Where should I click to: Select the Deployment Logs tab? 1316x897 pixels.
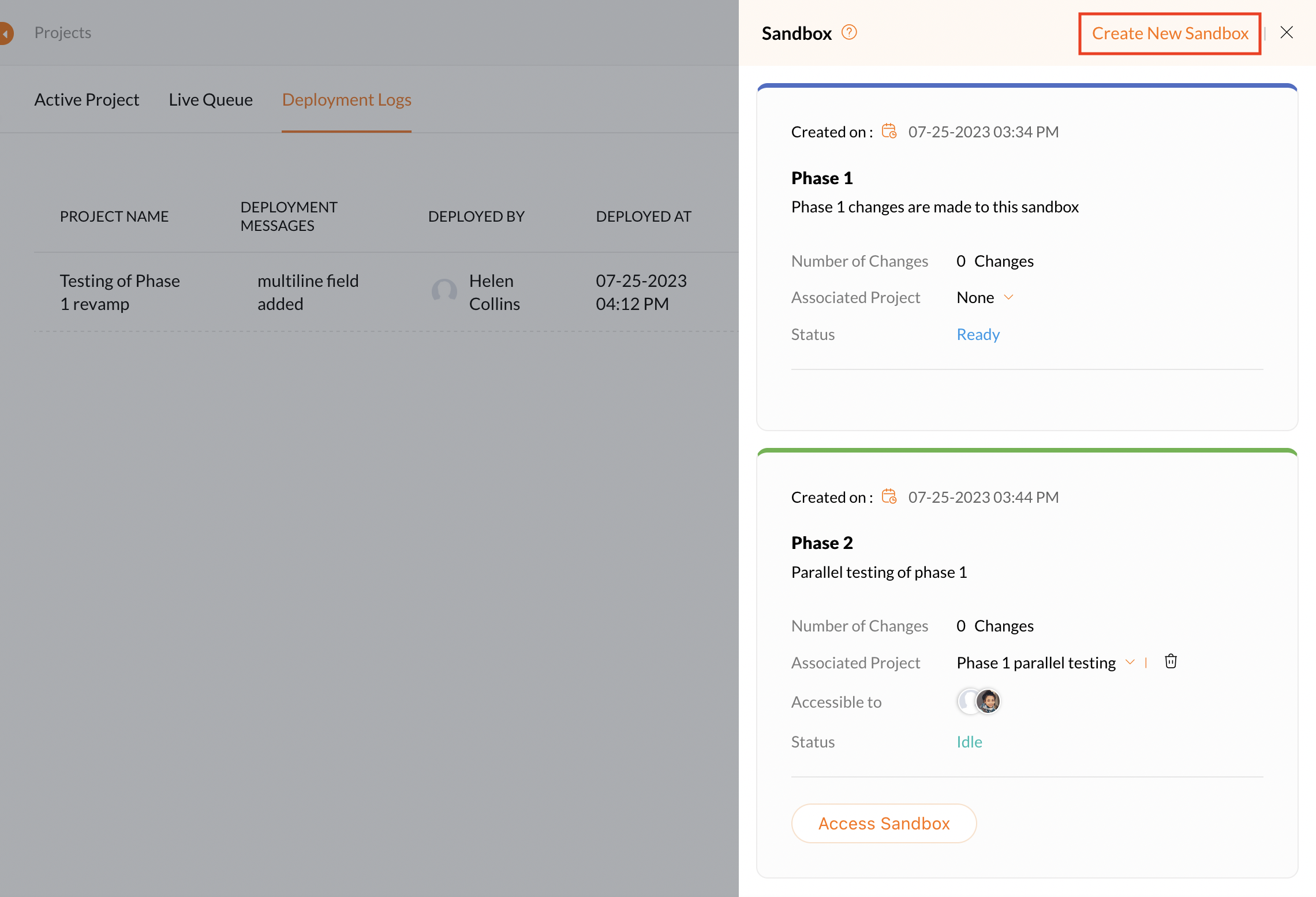click(346, 100)
